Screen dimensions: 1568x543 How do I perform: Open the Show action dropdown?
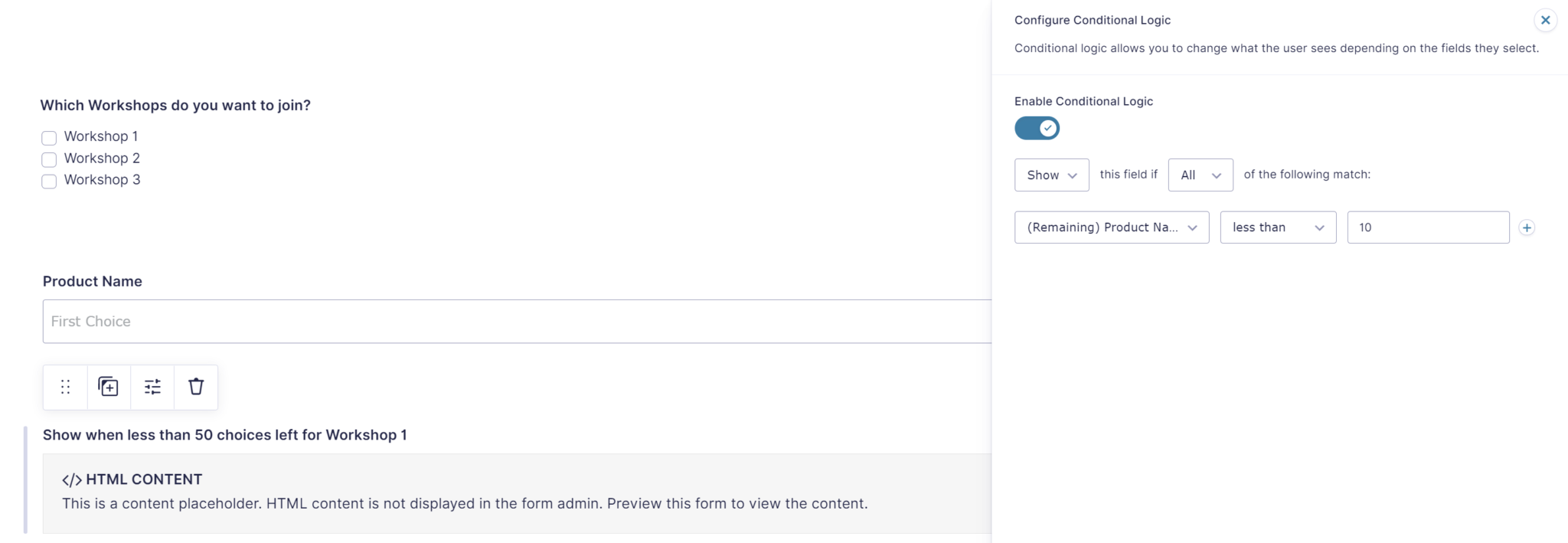[x=1051, y=175]
